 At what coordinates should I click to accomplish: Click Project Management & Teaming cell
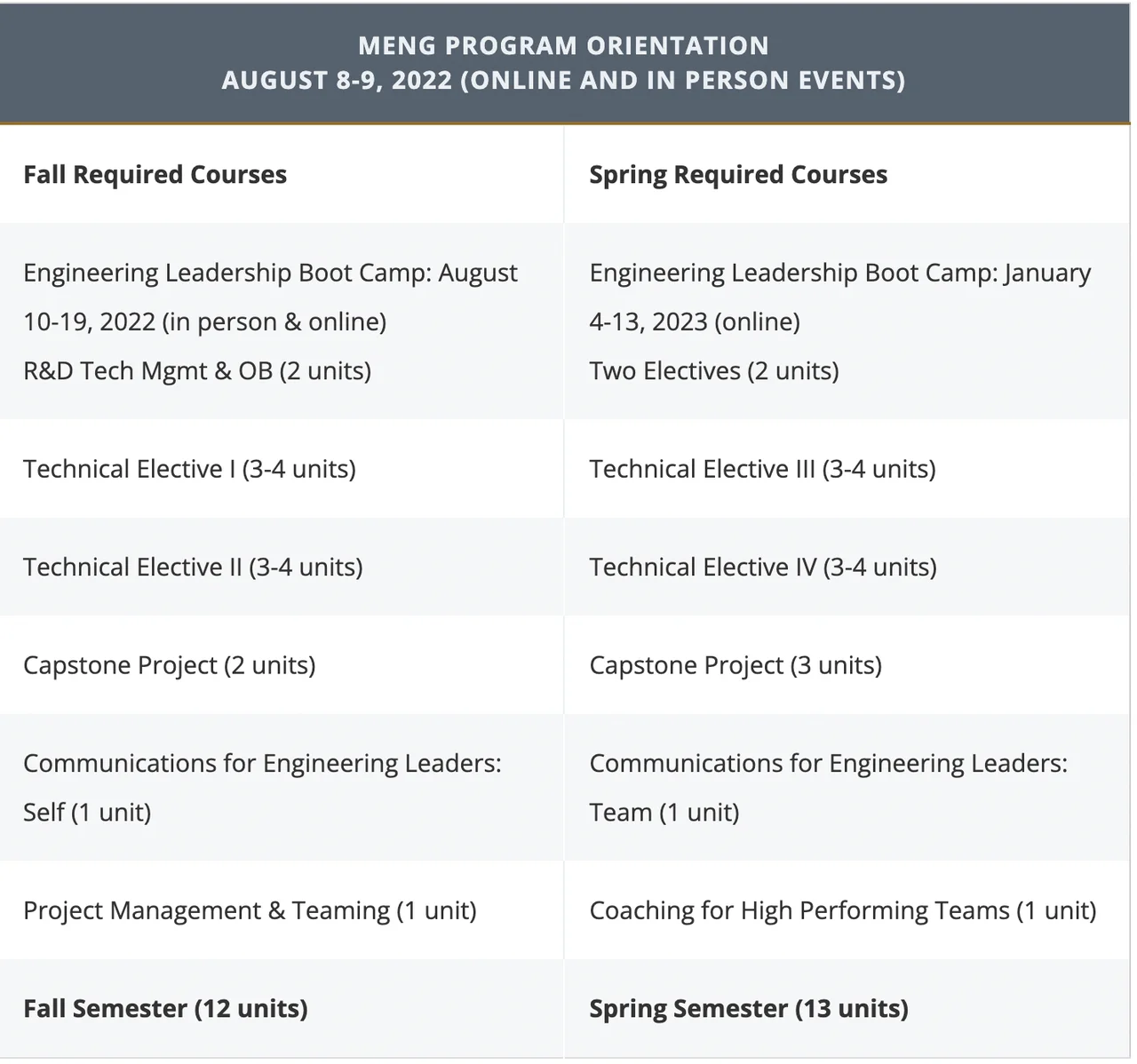pyautogui.click(x=250, y=910)
